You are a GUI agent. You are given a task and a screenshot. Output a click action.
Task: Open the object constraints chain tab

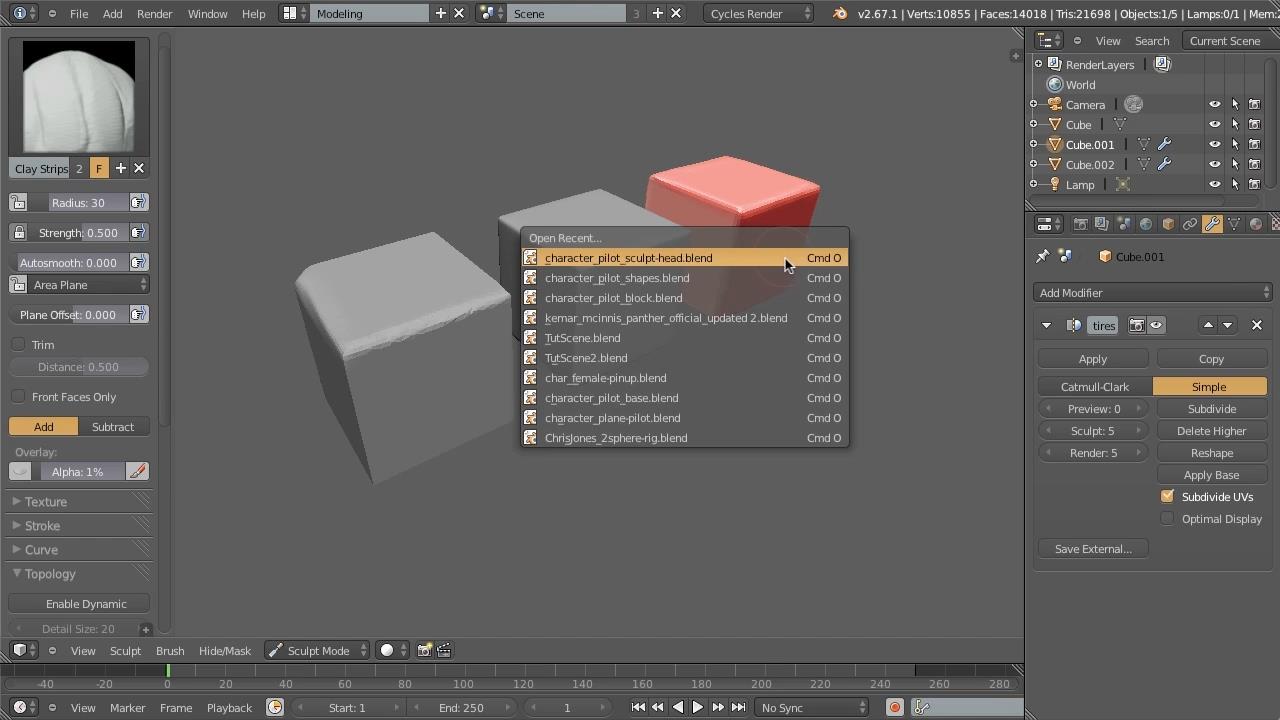(1190, 224)
